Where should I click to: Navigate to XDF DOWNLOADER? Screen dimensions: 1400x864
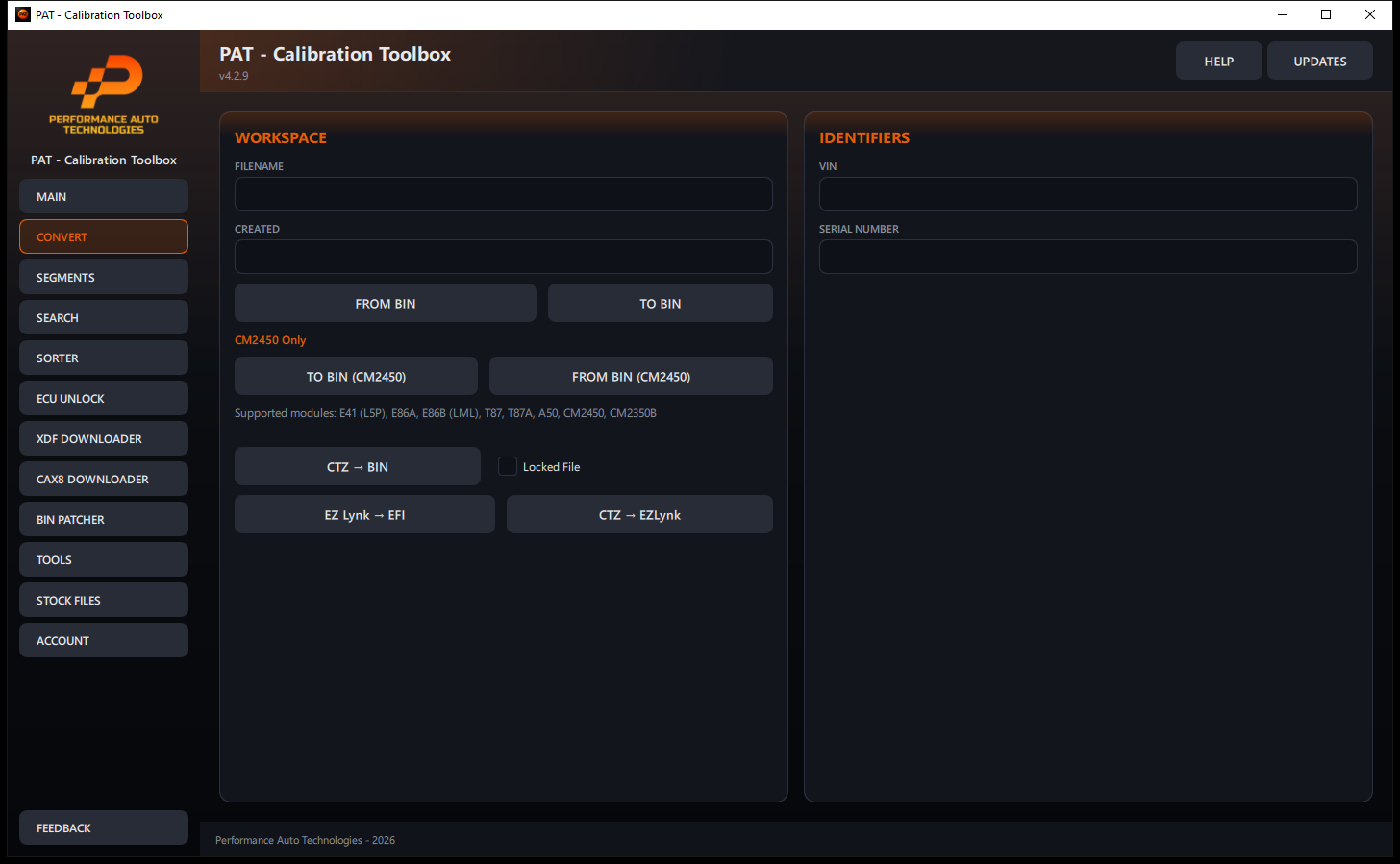click(x=104, y=438)
